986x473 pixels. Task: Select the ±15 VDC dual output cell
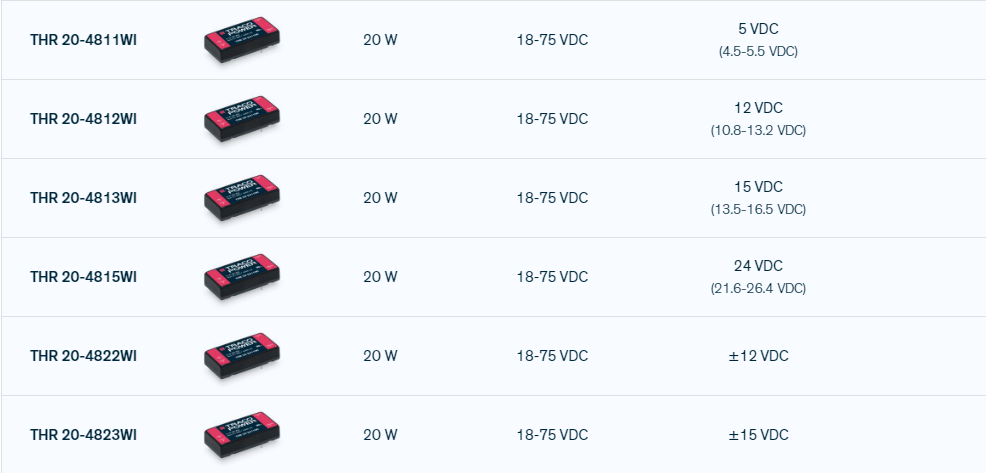pos(758,435)
